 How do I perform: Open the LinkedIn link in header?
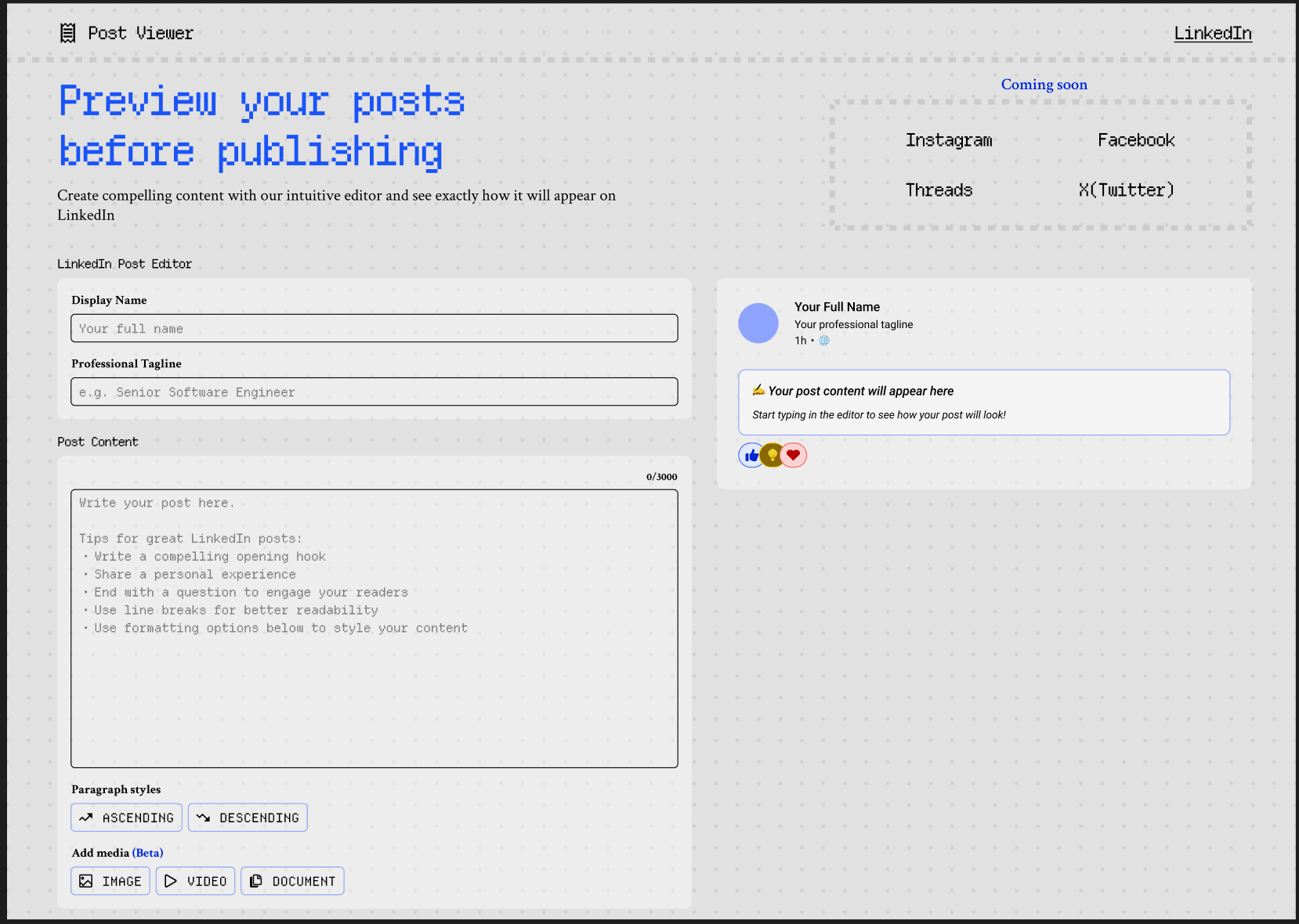[1212, 33]
